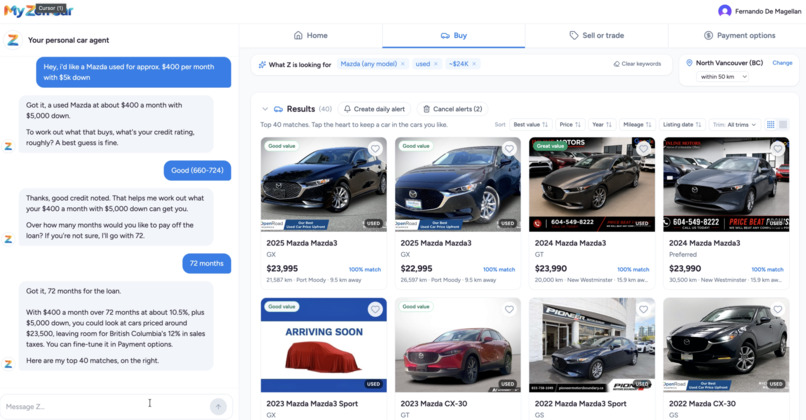Viewport: 806px width, 420px height.
Task: Open Fernando De Magellan profile avatar
Action: click(x=725, y=11)
